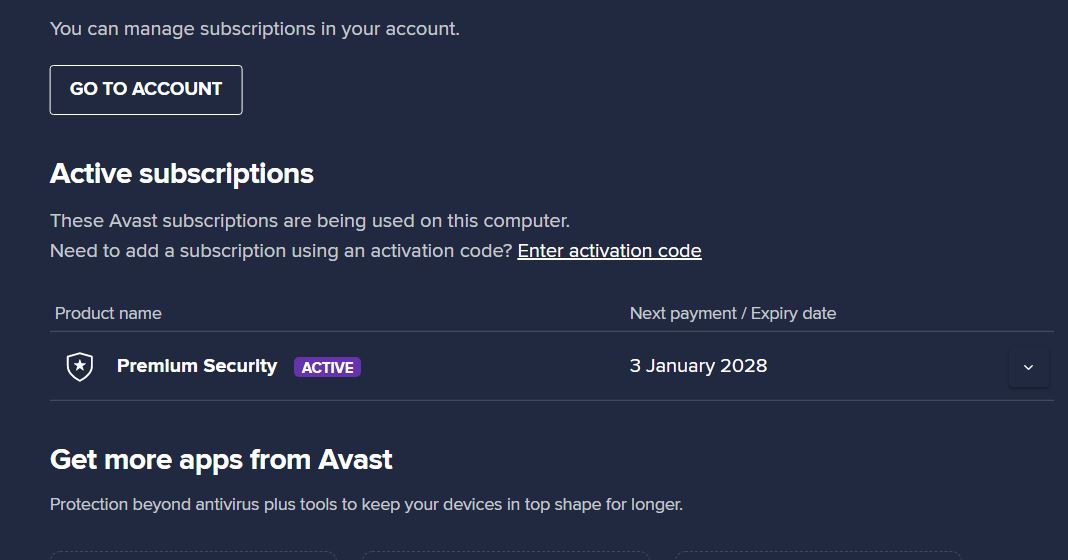Expand Premium Security details with the chevron
Screen dimensions: 1068x560
[x=1028, y=367]
